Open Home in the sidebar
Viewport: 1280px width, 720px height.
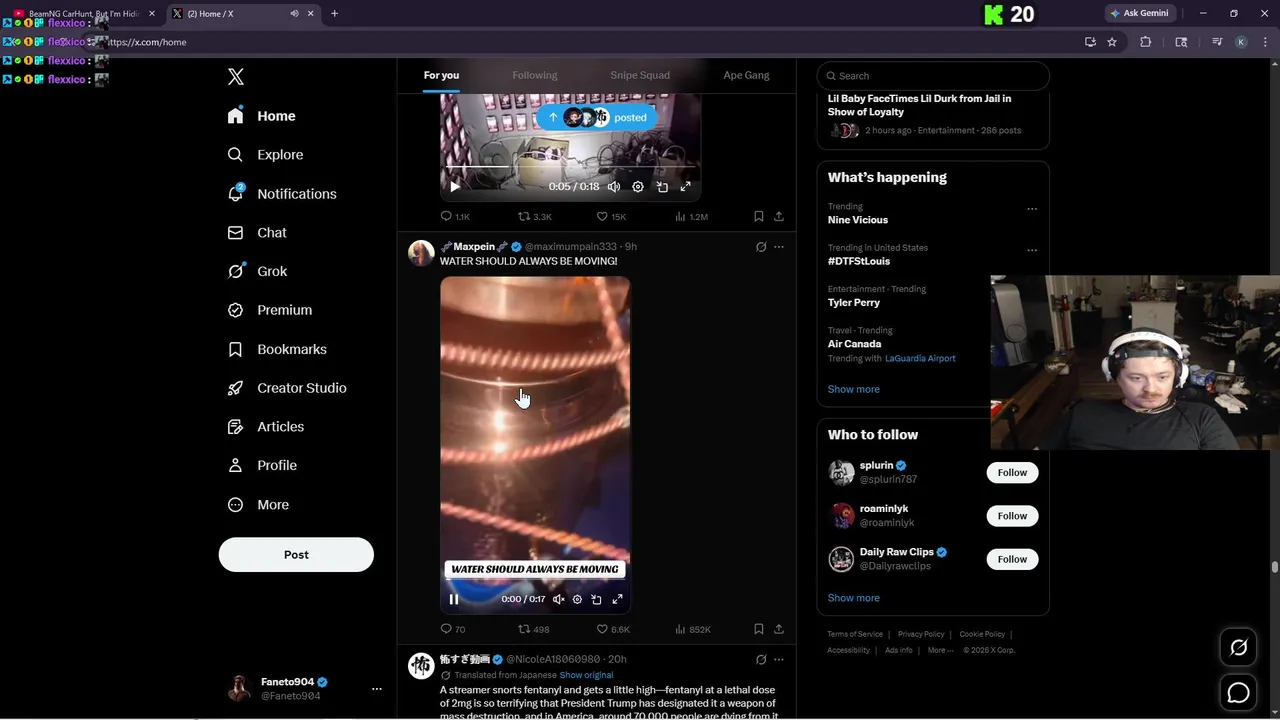tap(261, 116)
